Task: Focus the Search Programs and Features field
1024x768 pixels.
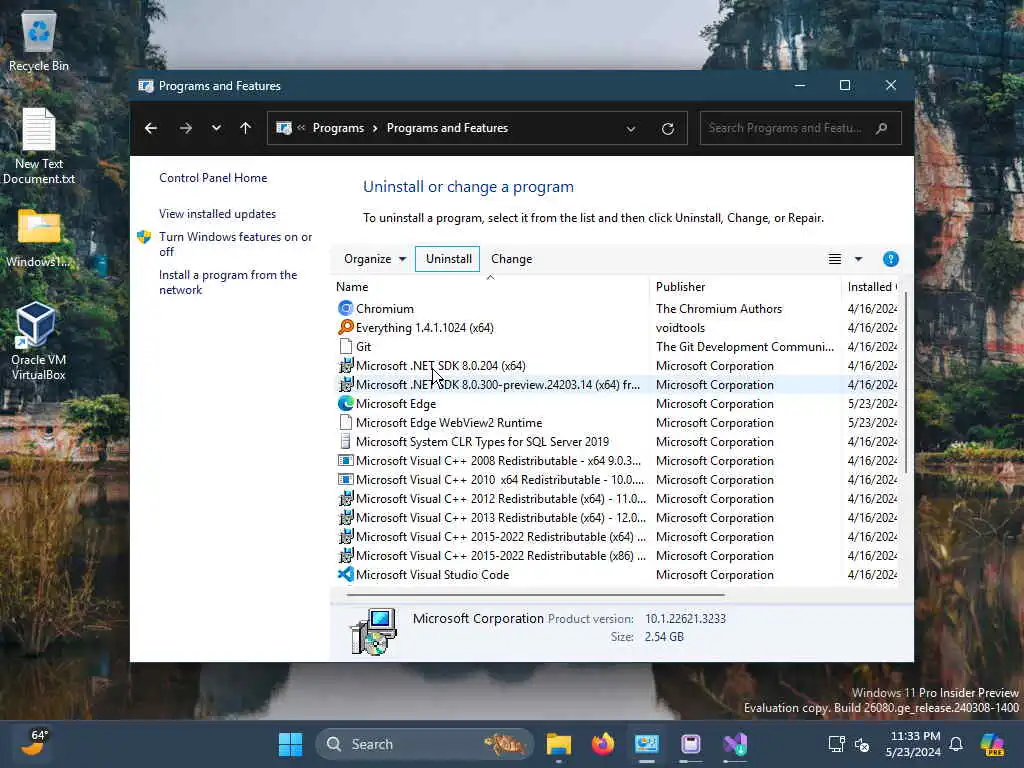Action: (x=800, y=128)
